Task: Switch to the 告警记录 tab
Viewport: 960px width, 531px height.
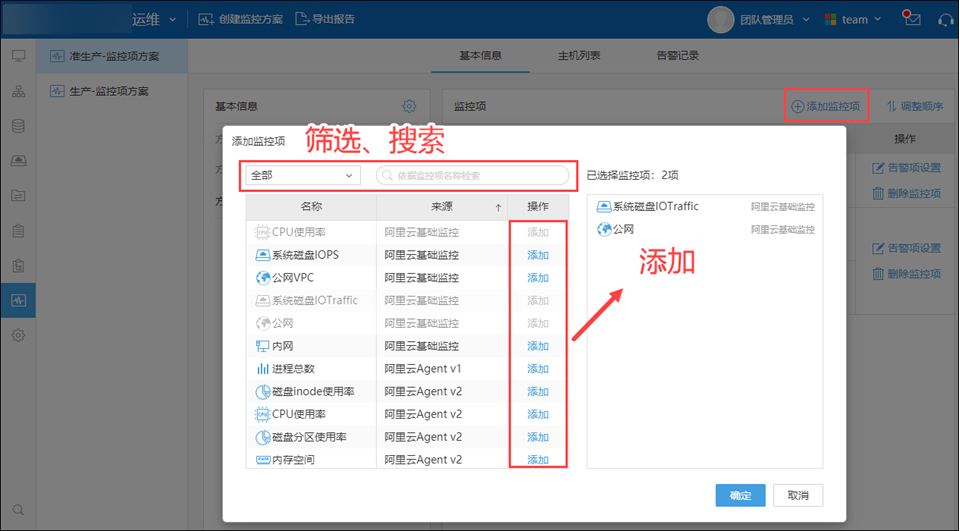Action: coord(677,56)
